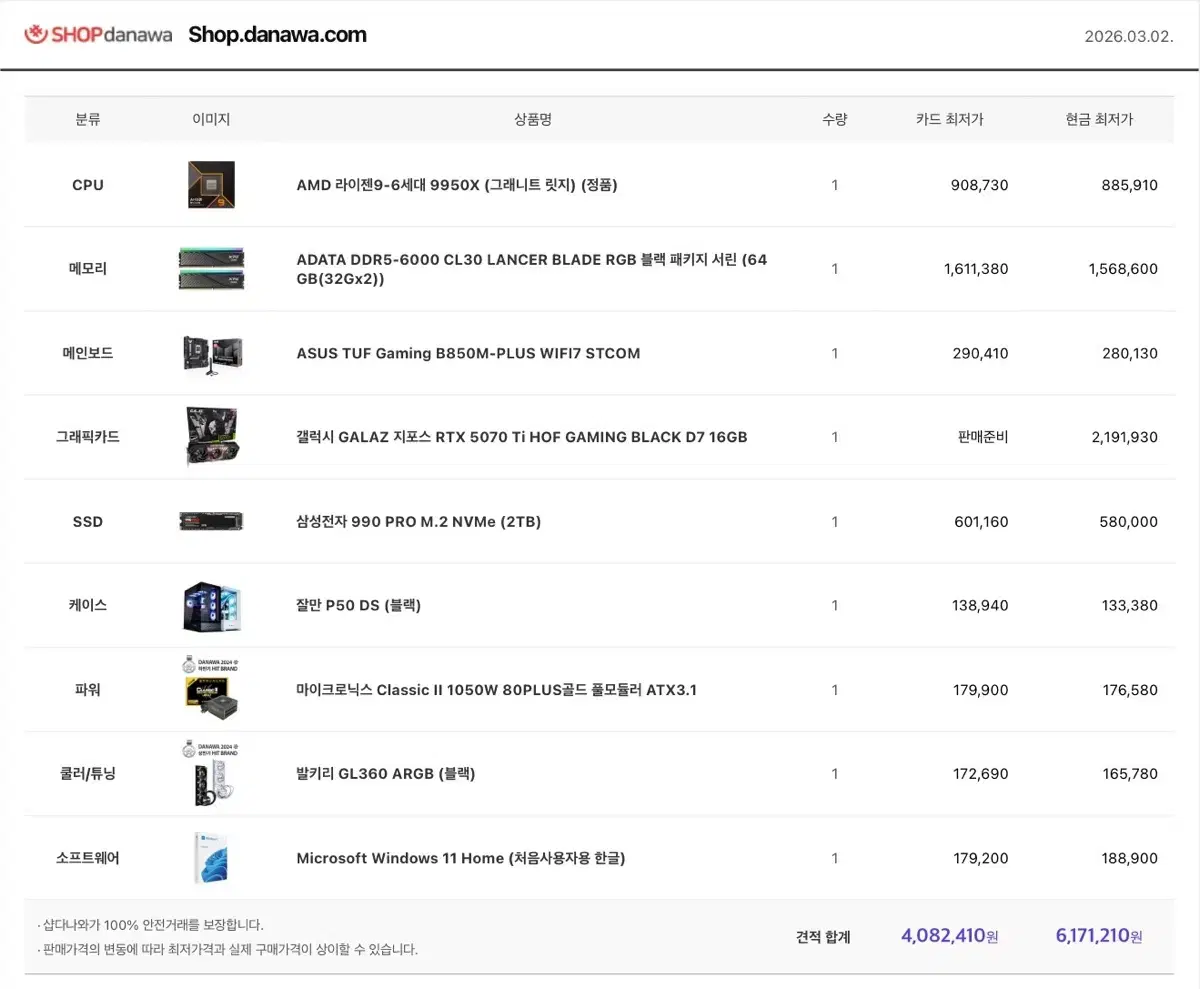The width and height of the screenshot is (1200, 989).
Task: Click the AMD Ryzen 9950X CPU thumbnail
Action: [211, 185]
